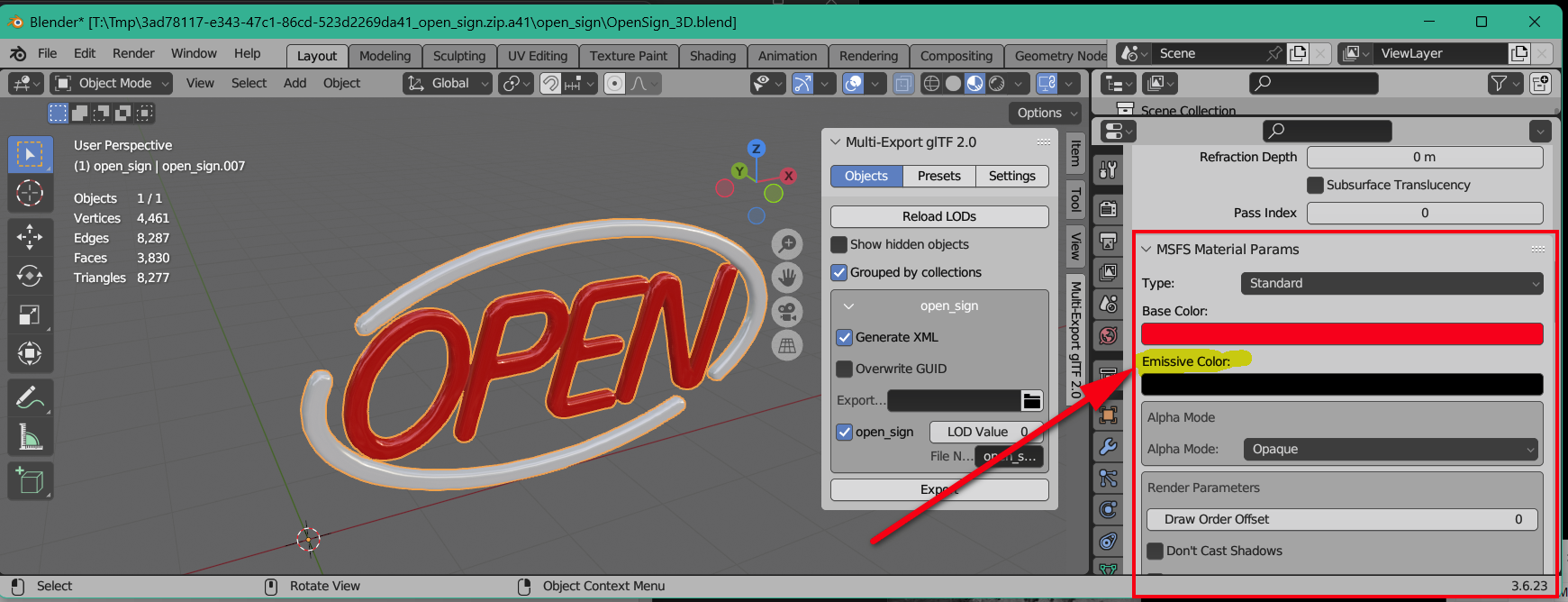This screenshot has width=1568, height=602.
Task: Open the Modifiers properties tab
Action: (x=1108, y=446)
